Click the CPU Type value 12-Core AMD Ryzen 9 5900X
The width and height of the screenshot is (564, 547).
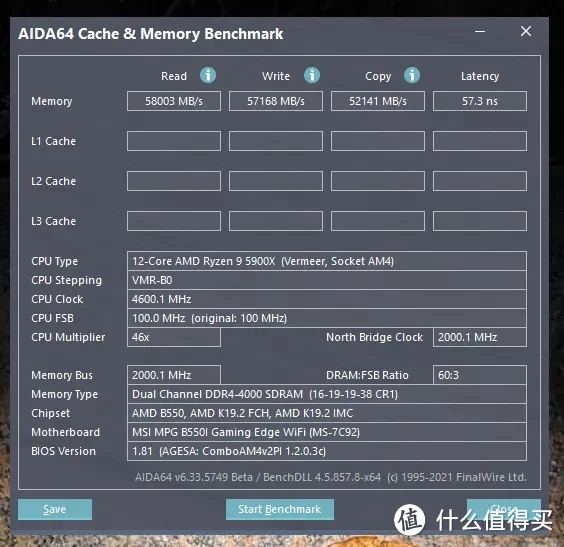(327, 261)
